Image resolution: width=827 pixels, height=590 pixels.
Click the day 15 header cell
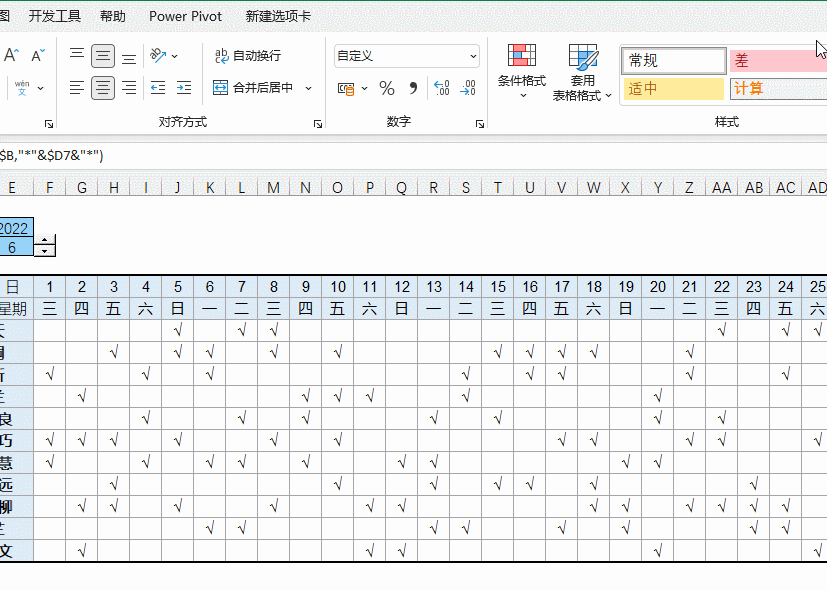click(498, 287)
